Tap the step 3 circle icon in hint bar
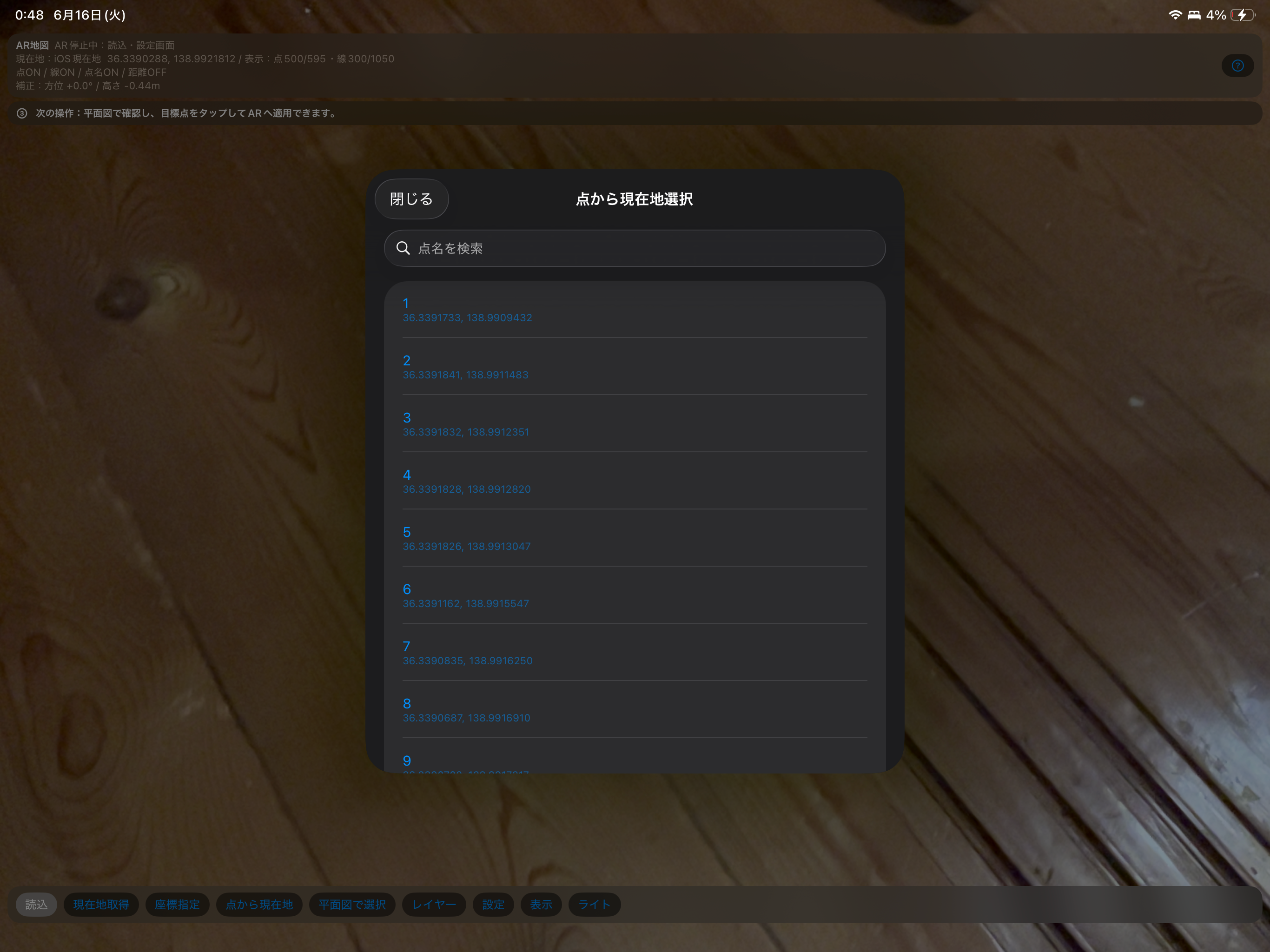Screen dimensions: 1270x952 coord(22,113)
